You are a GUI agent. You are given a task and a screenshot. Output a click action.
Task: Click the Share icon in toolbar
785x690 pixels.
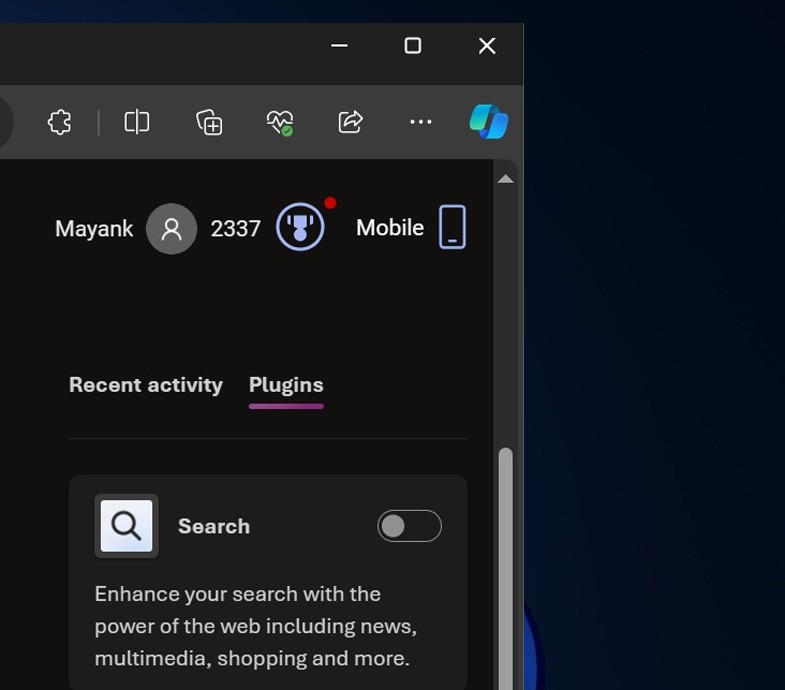350,122
